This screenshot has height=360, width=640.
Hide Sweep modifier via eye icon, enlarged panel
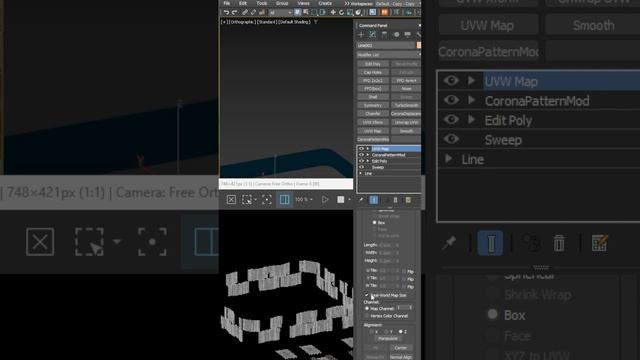451,139
